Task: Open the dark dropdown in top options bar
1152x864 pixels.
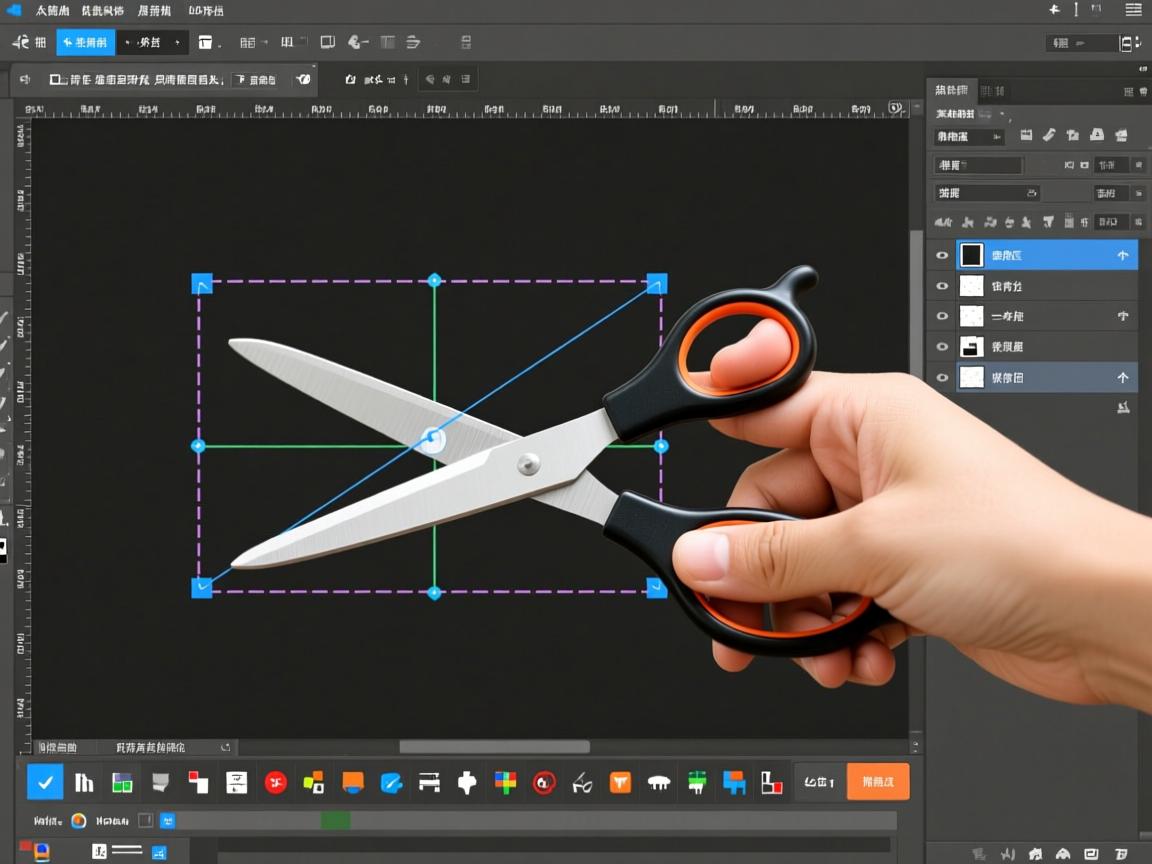Action: pos(152,43)
